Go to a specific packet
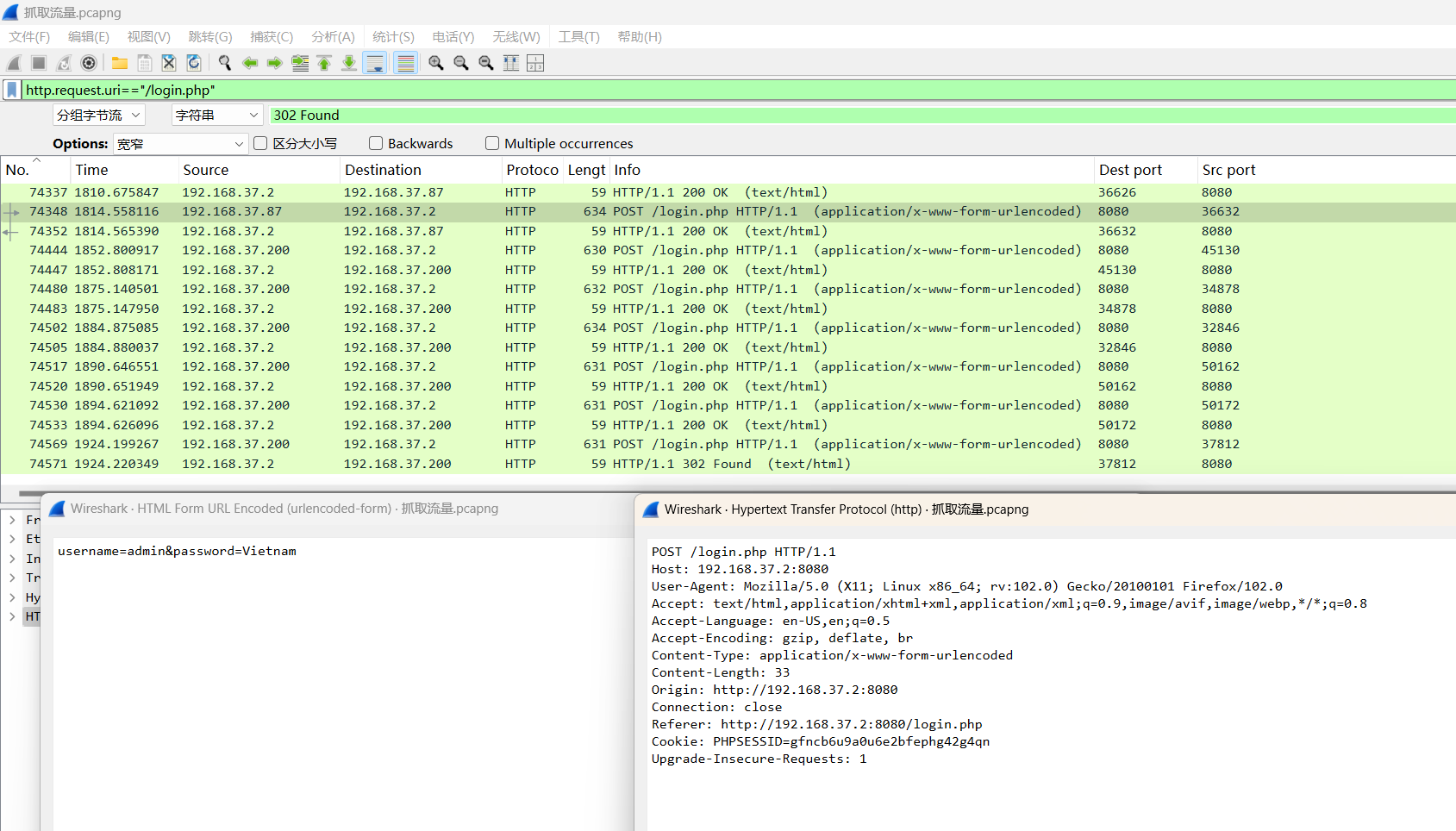The width and height of the screenshot is (1456, 831). (300, 63)
